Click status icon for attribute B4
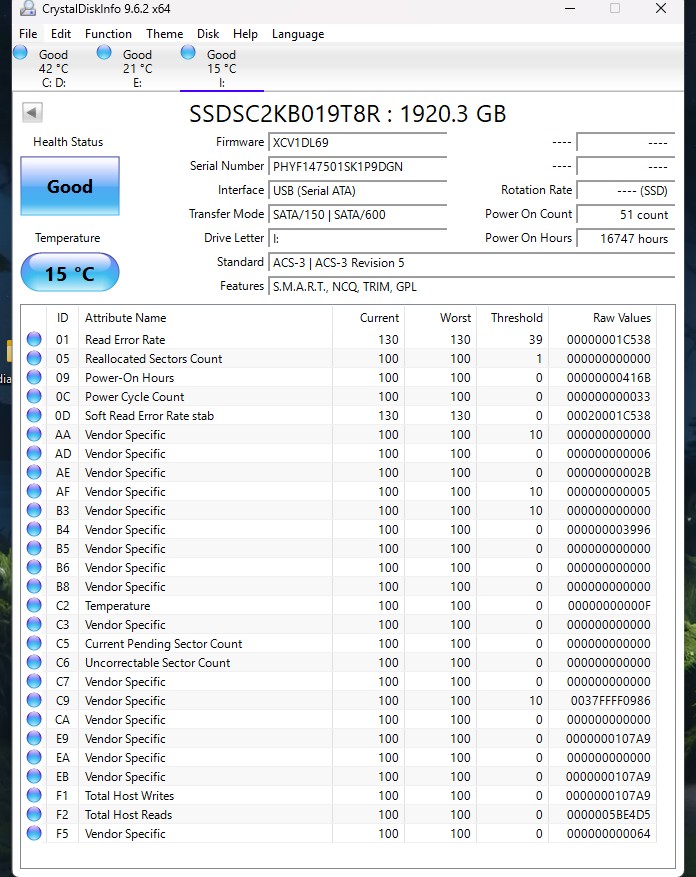 [34, 529]
